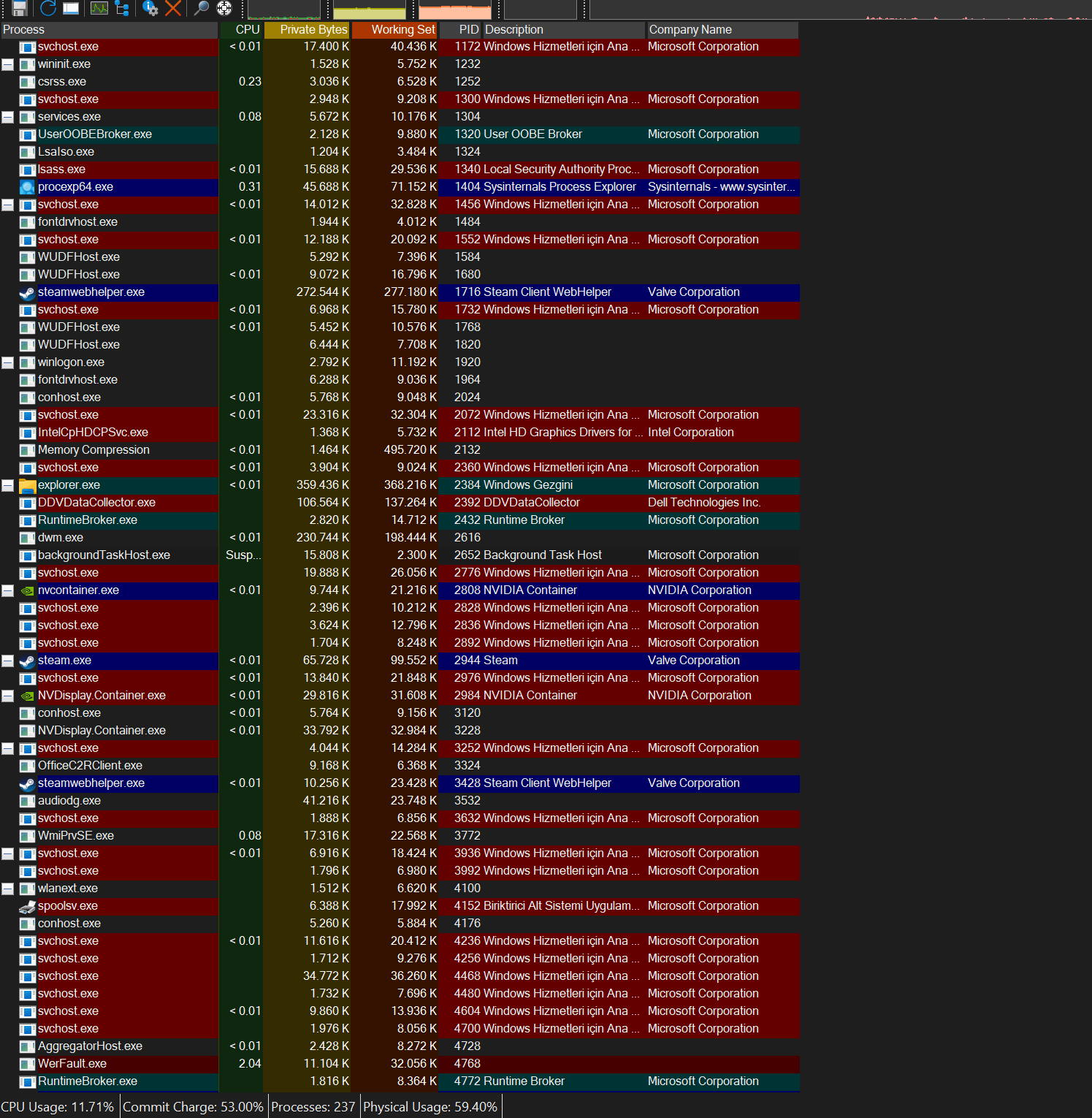Select the csrss.exe process row

(x=400, y=82)
